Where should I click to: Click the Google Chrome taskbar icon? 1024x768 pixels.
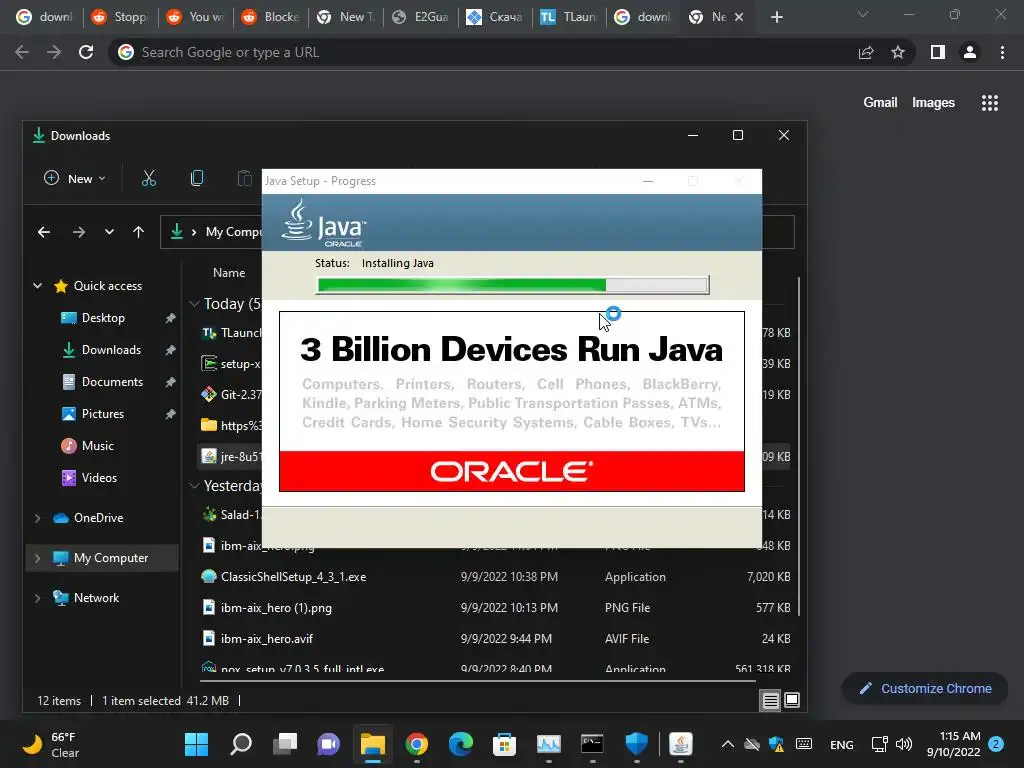pyautogui.click(x=417, y=744)
